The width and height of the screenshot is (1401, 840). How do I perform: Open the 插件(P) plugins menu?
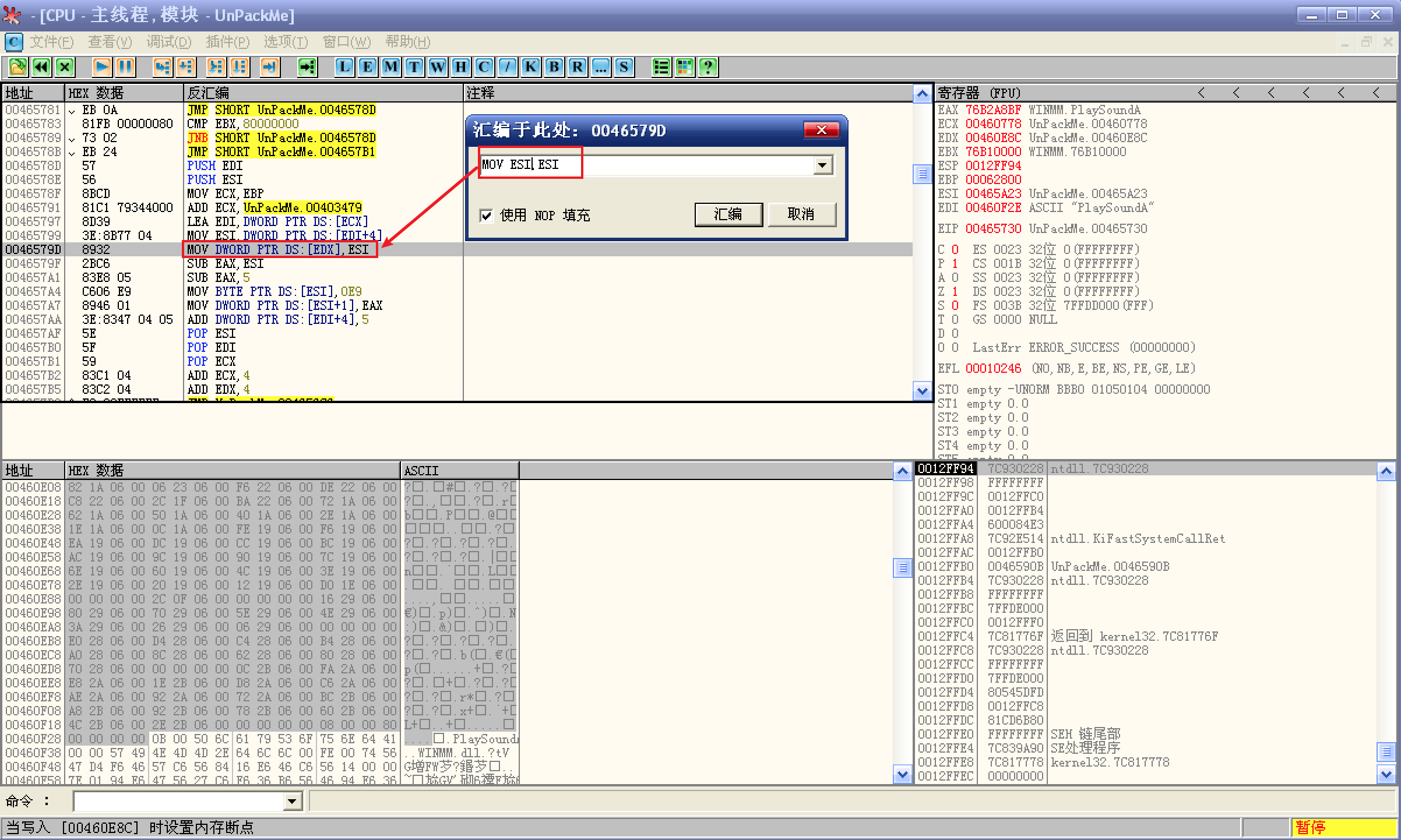click(227, 42)
